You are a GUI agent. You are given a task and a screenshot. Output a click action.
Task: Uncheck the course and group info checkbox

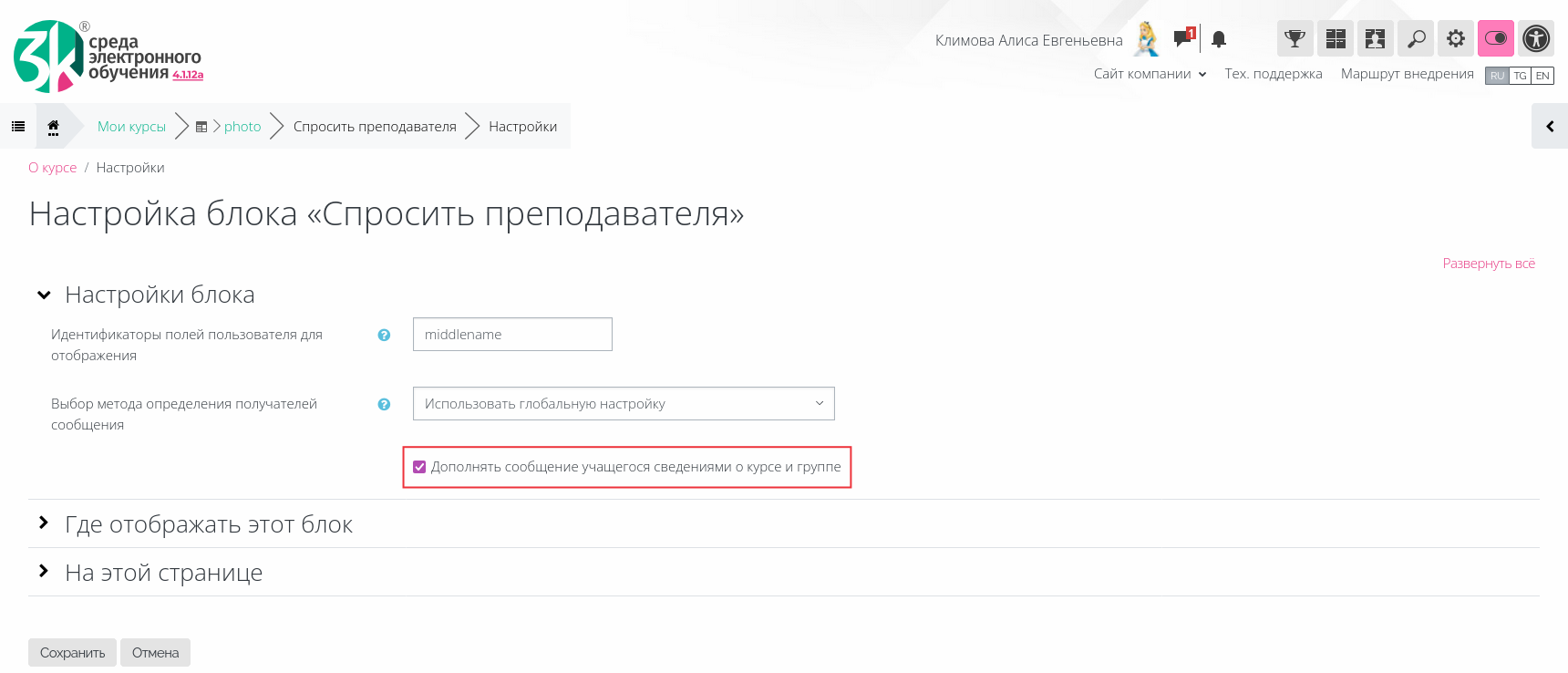pos(419,467)
